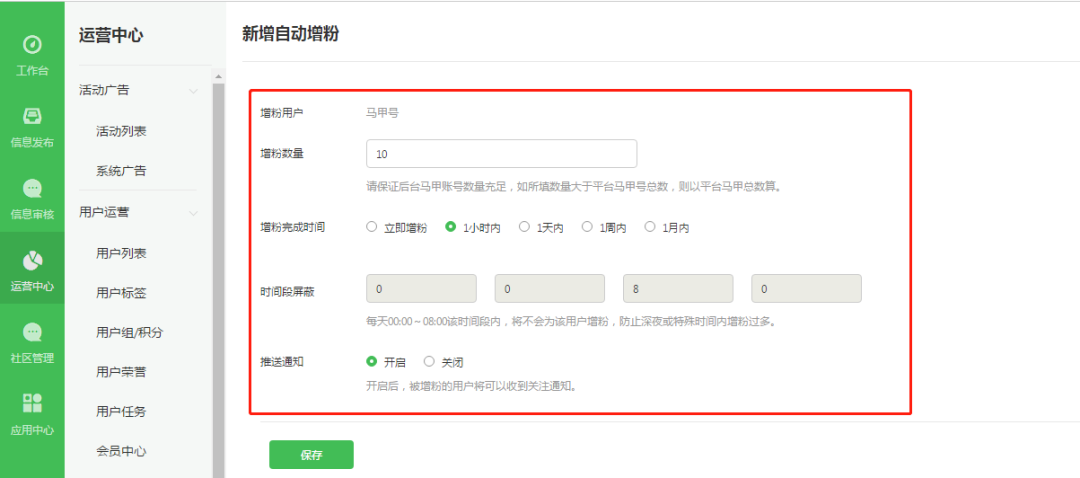Click the first 时间段屏蔽 field

[422, 289]
